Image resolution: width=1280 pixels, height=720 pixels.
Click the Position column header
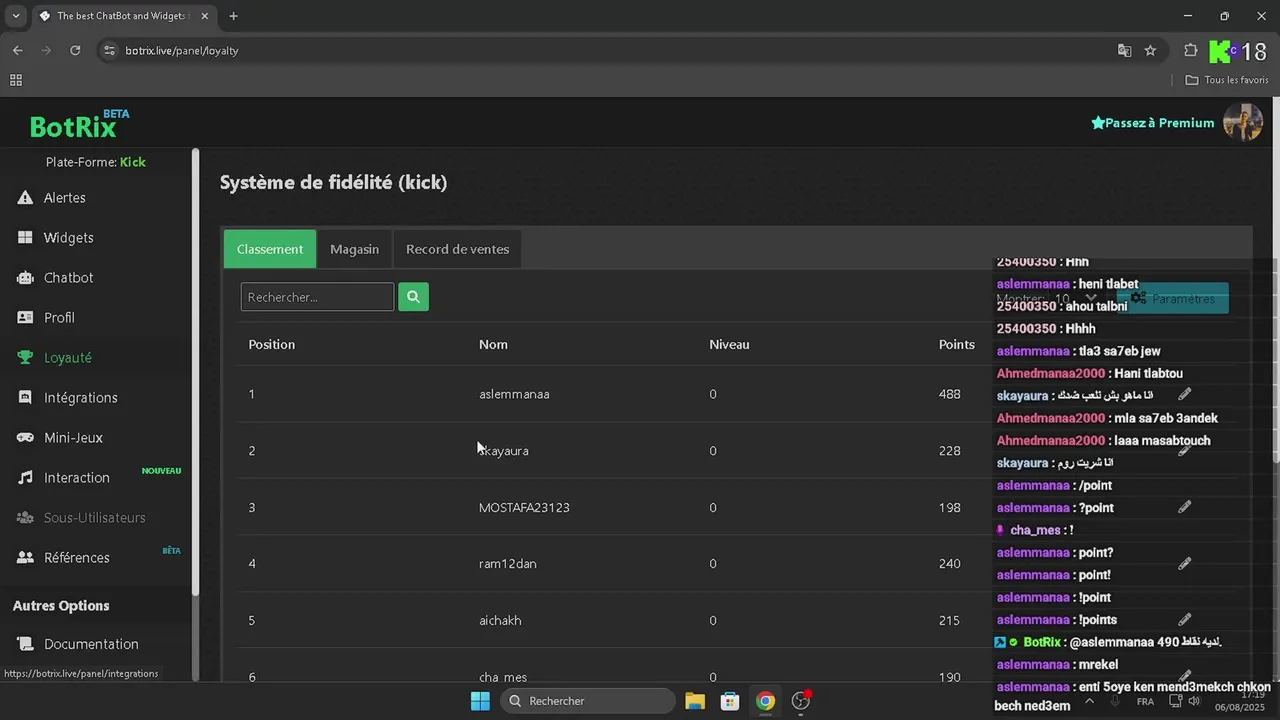click(272, 344)
